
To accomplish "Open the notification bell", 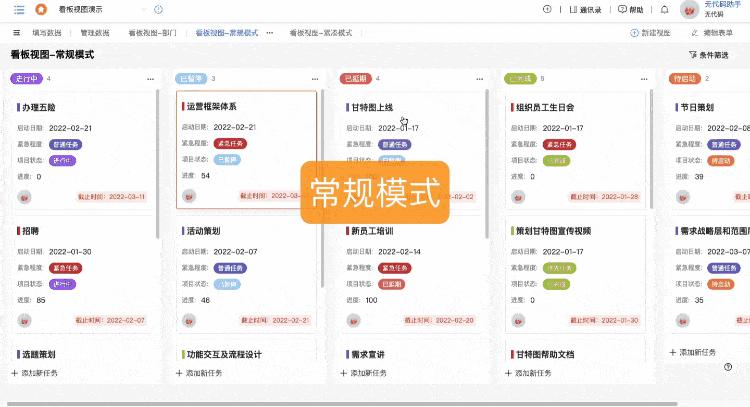I will coord(664,10).
